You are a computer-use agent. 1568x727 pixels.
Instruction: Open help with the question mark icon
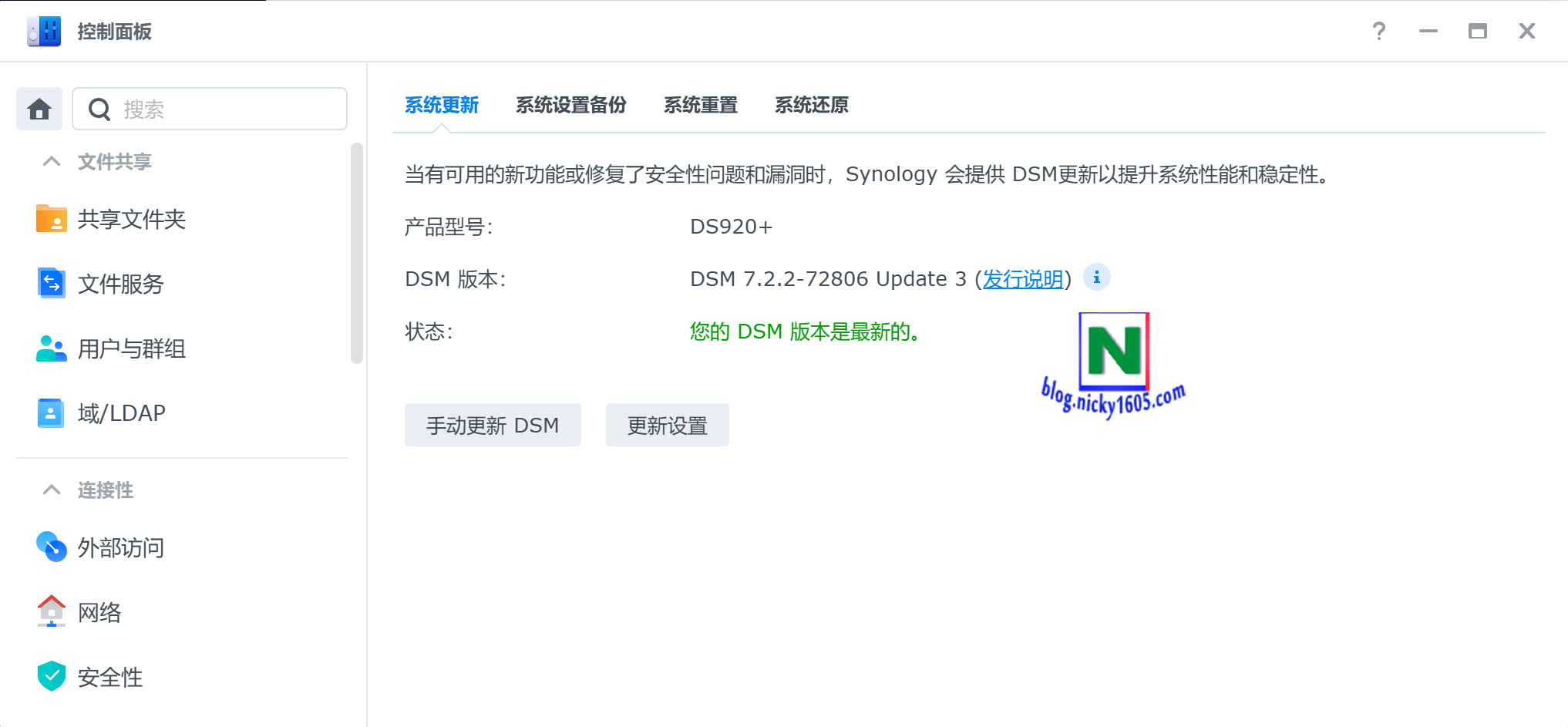[1379, 31]
